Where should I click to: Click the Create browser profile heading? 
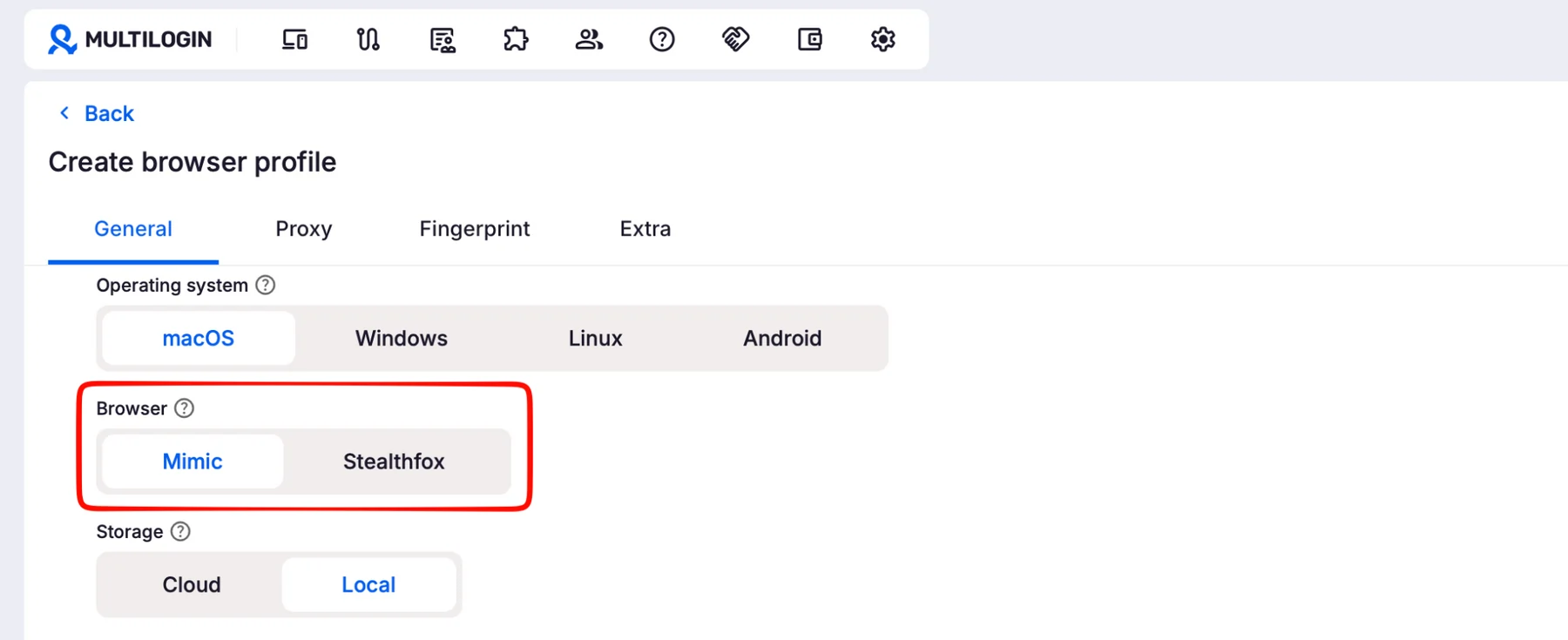(193, 162)
